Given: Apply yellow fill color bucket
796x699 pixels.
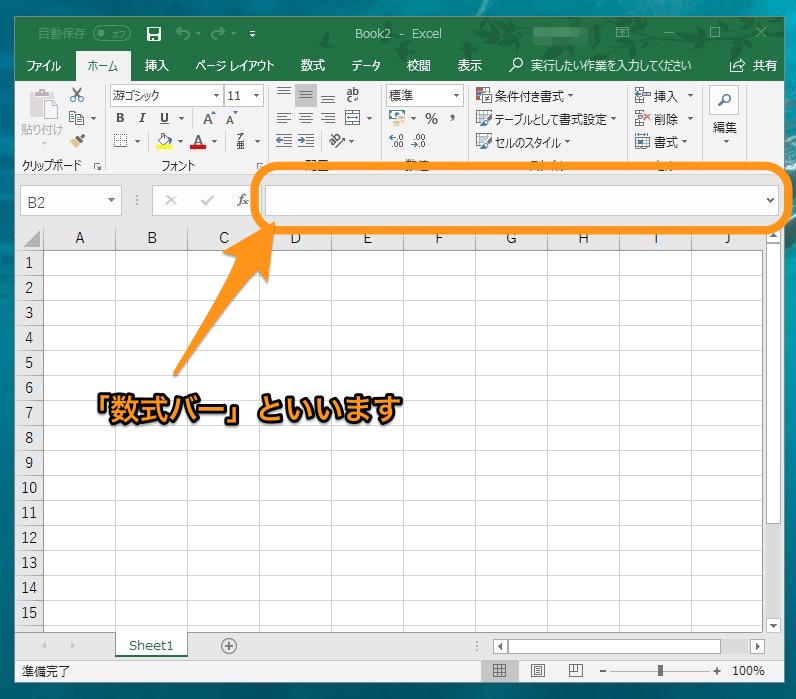Looking at the screenshot, I should click(x=164, y=141).
